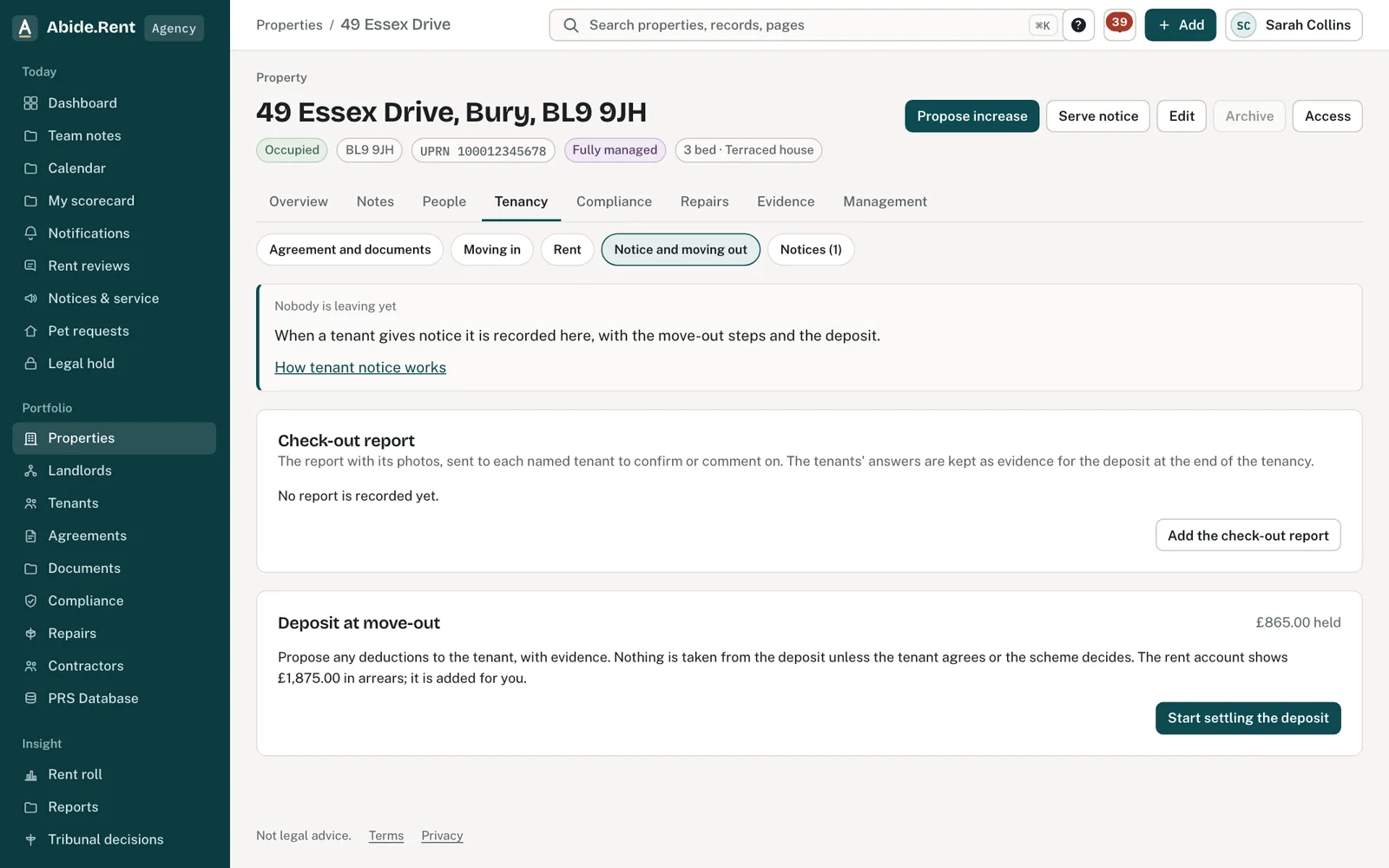Select the Notices (1) pill
The image size is (1389, 868).
(811, 250)
